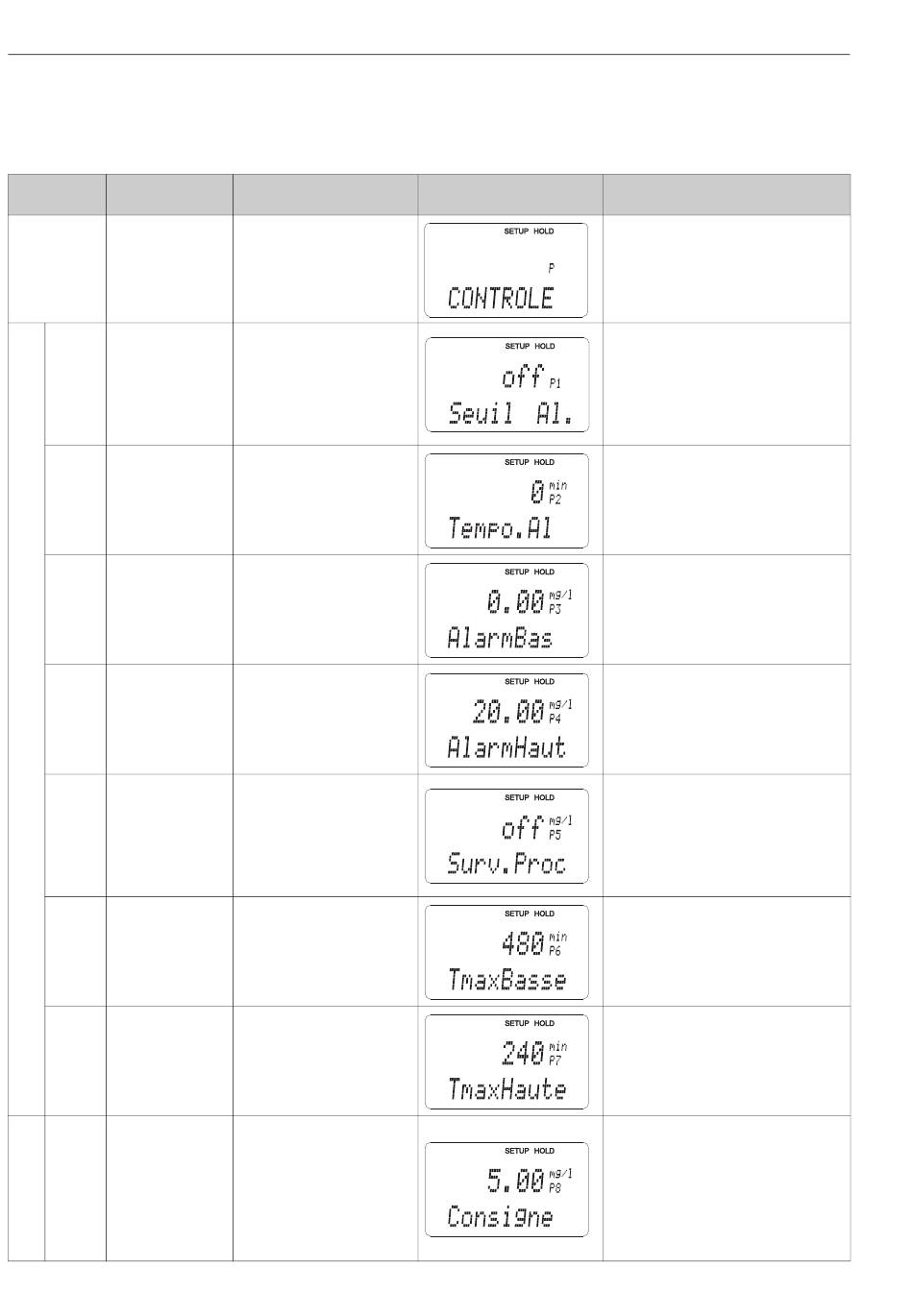Select the Consigne 5.00 display
The image size is (913, 1316).
point(506,1189)
